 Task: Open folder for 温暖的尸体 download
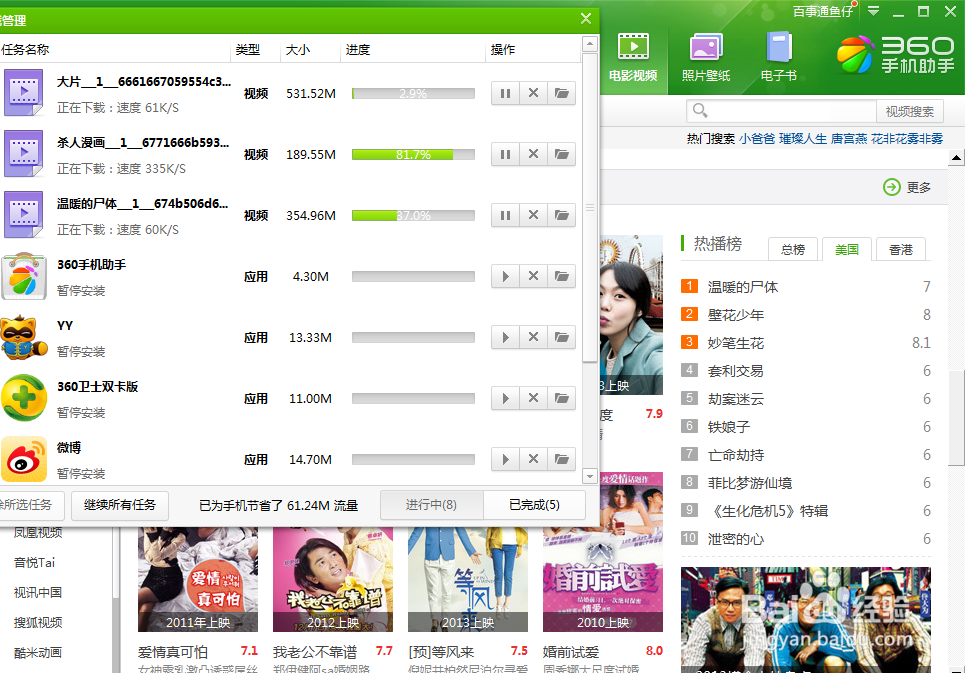point(561,215)
